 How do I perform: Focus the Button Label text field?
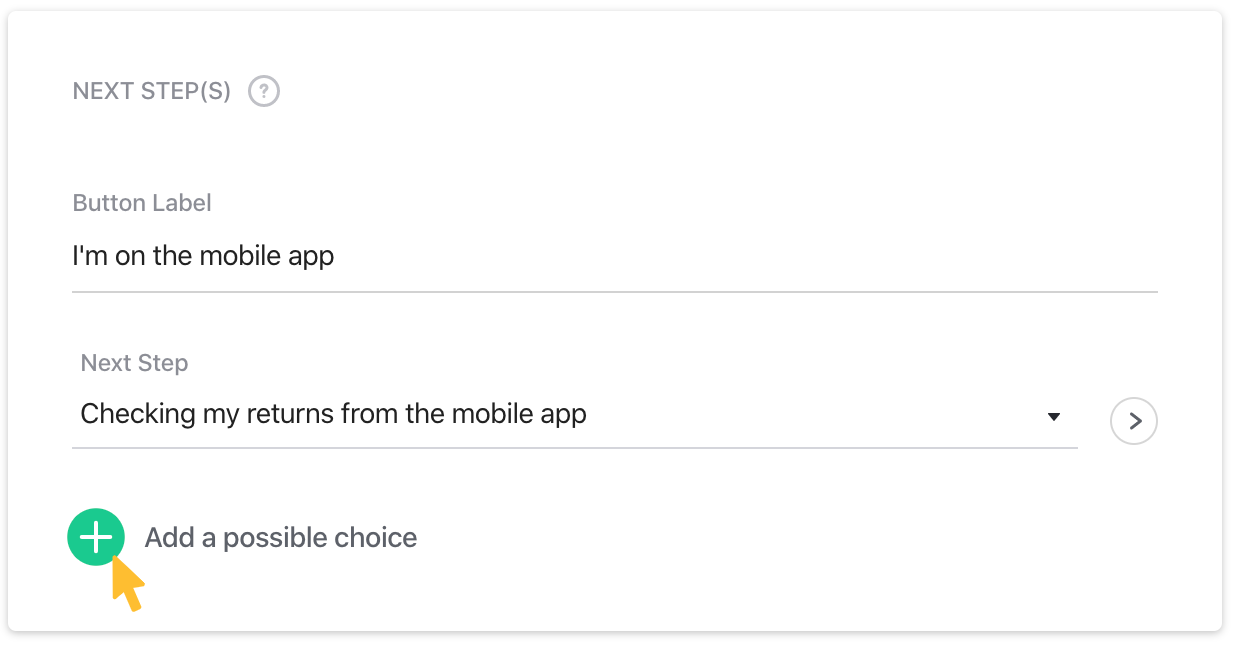(614, 257)
